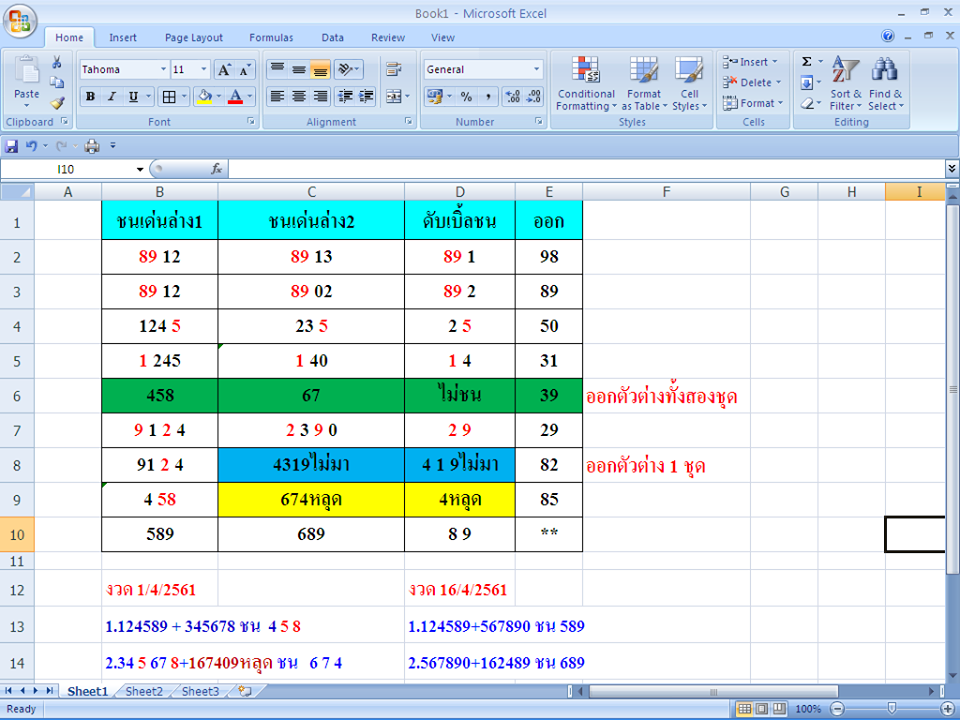Open Cell Styles gallery

pos(689,83)
